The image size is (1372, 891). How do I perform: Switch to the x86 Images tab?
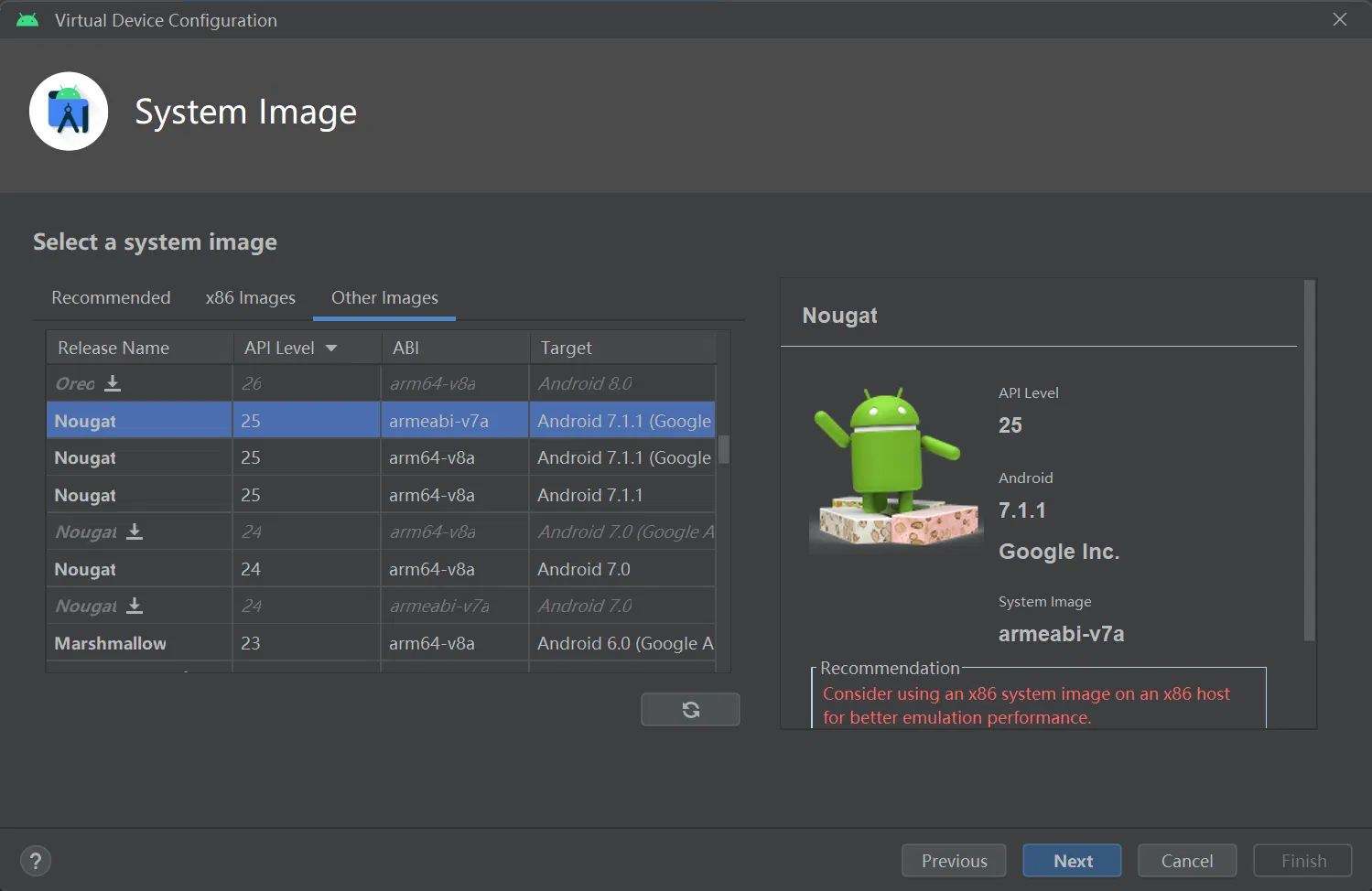251,297
